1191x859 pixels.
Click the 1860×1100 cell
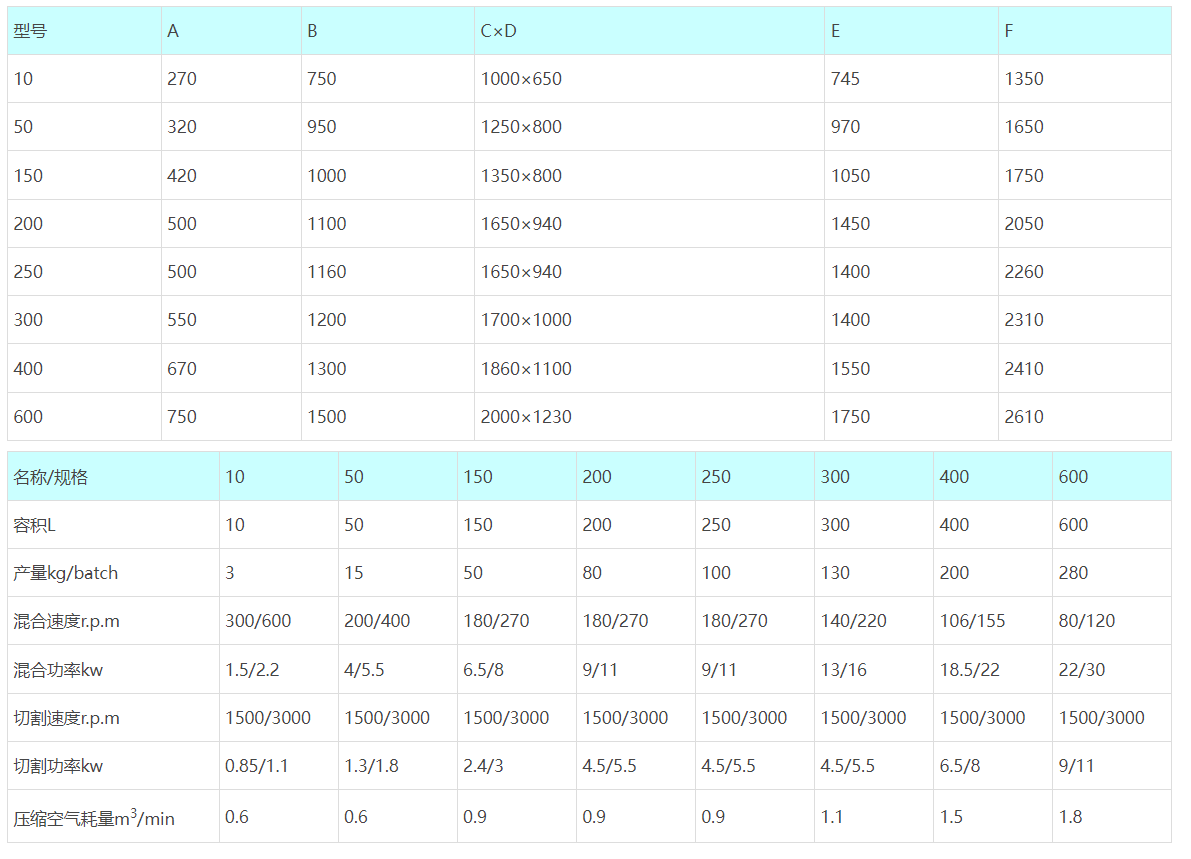[526, 369]
